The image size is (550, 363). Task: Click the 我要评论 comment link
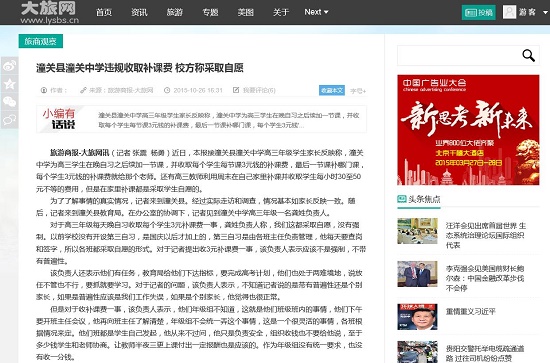click(x=259, y=90)
